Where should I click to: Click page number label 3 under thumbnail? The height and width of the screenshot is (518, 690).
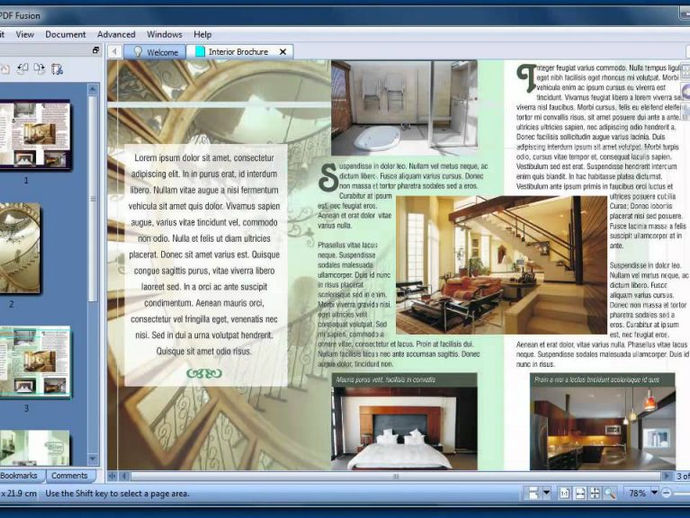(x=26, y=408)
